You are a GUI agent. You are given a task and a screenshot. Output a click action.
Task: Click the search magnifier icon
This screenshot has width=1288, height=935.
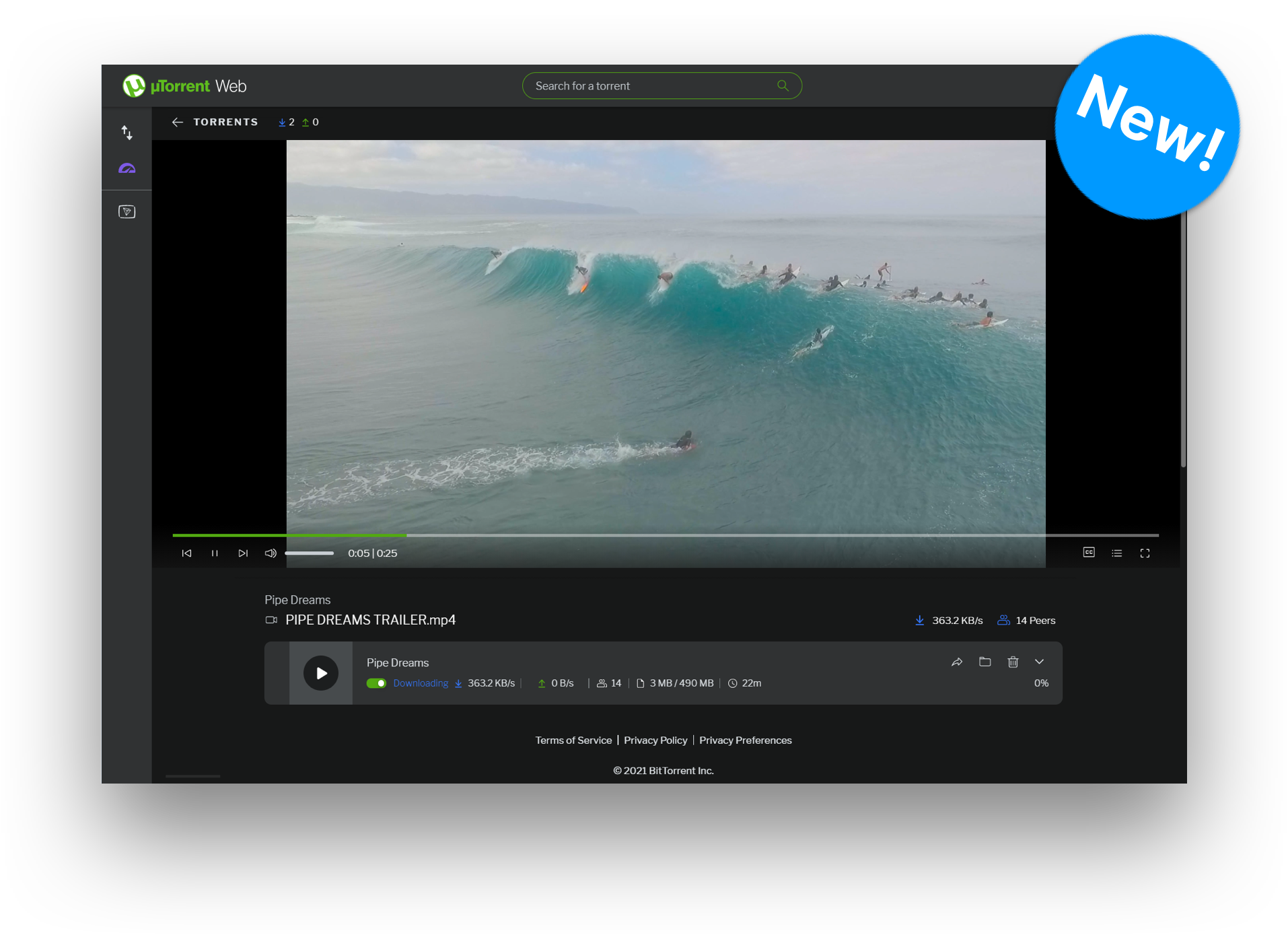pos(783,85)
